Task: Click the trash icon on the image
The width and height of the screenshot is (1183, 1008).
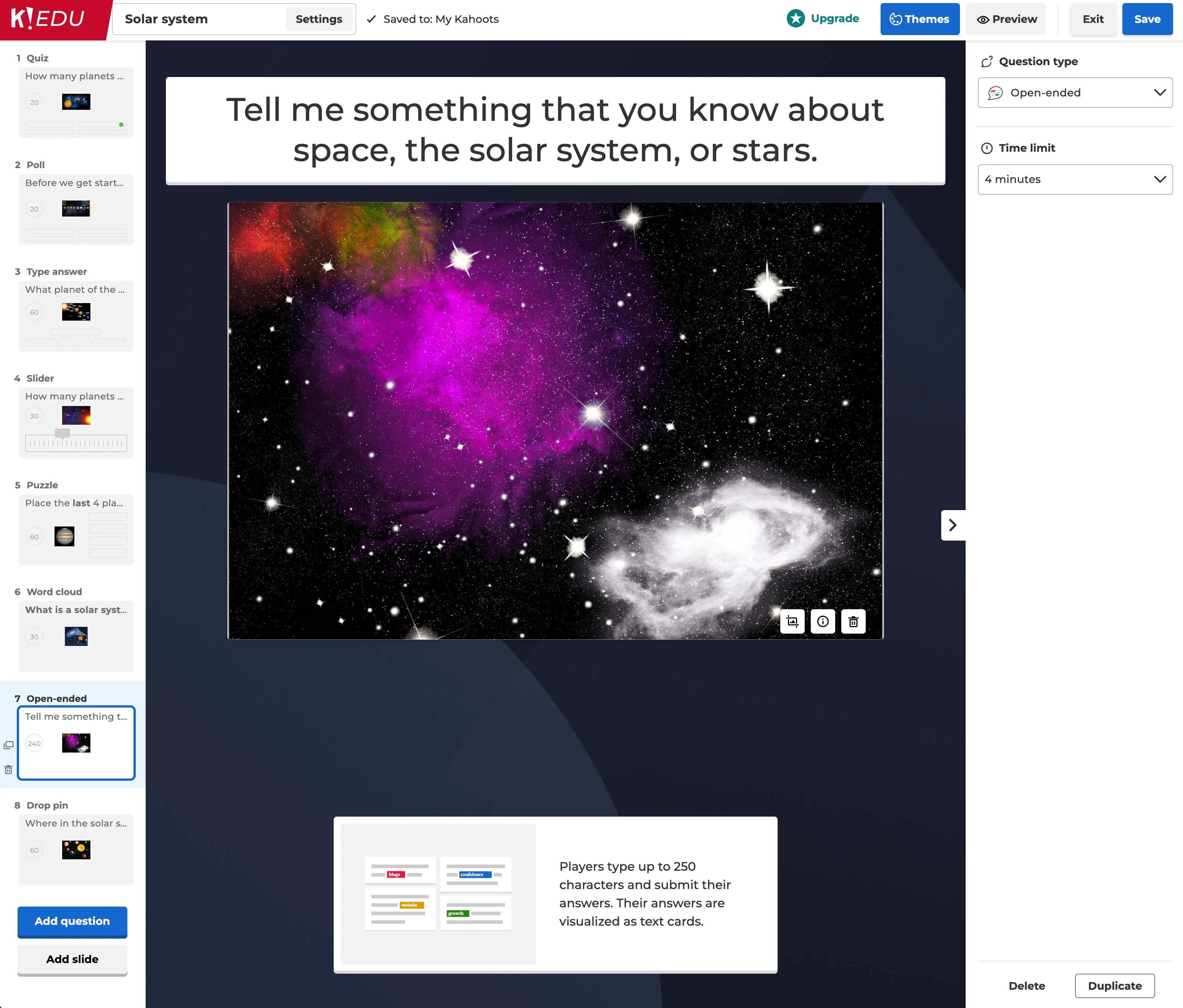Action: pyautogui.click(x=853, y=621)
